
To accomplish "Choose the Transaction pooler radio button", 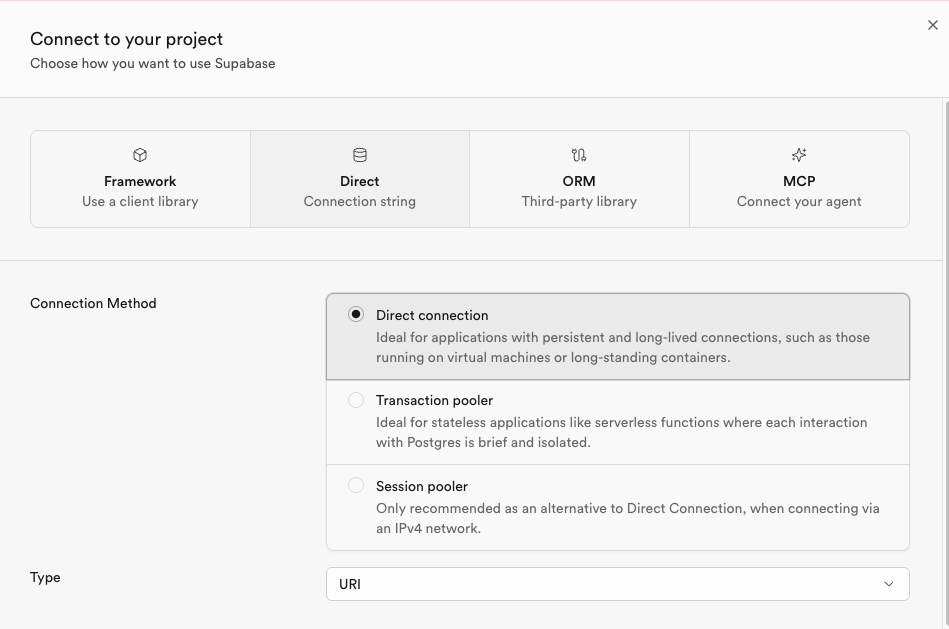I will [356, 400].
